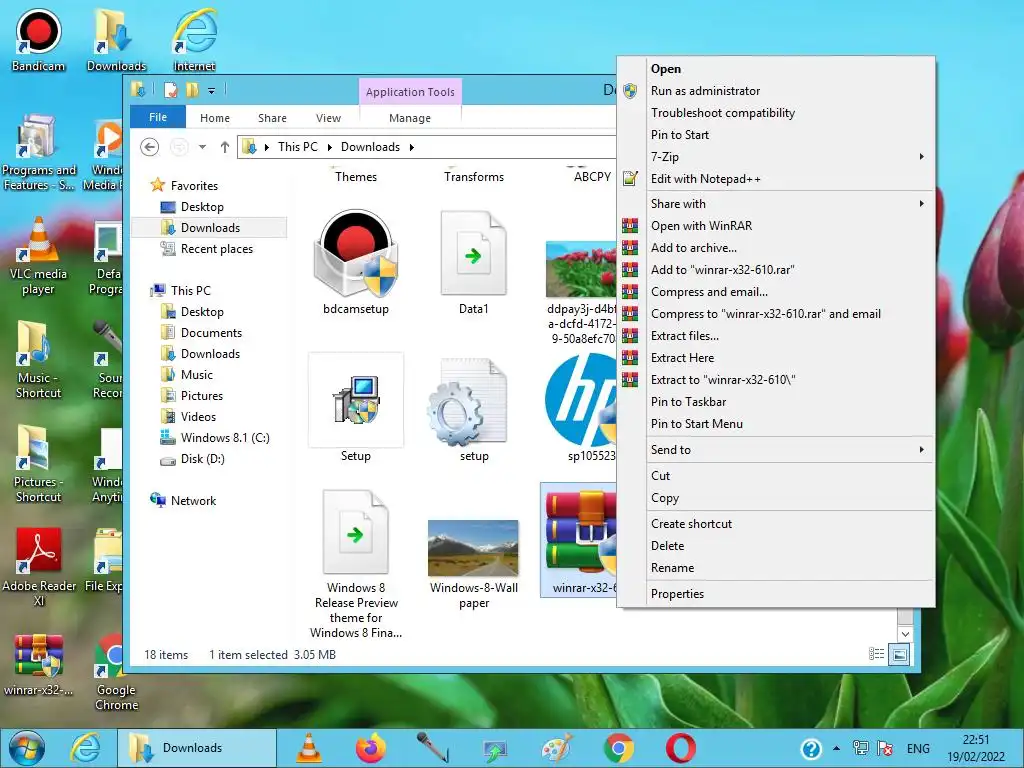Open the View ribbon tab
This screenshot has height=768, width=1024.
point(328,118)
